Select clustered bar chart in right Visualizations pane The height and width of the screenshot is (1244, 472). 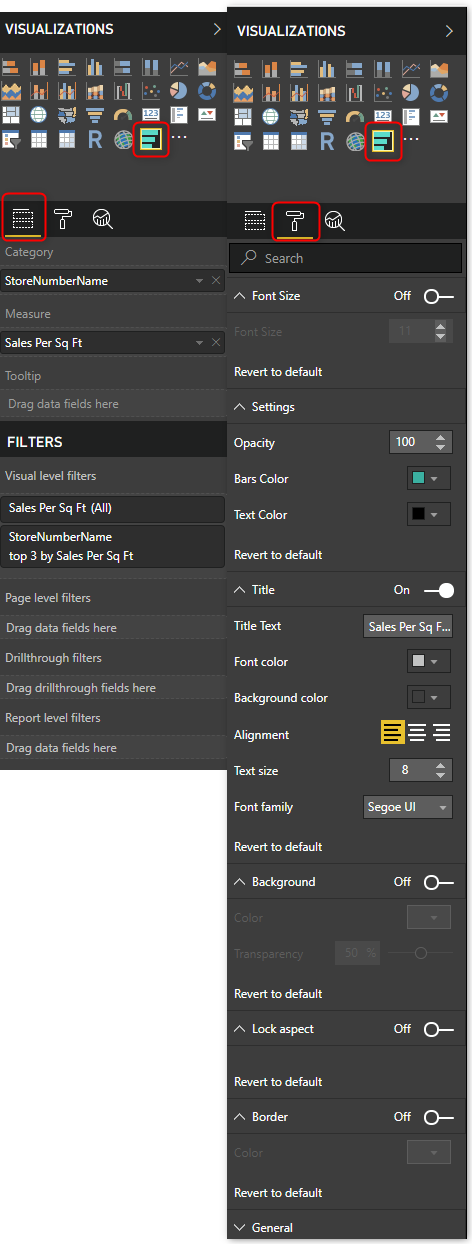coord(297,68)
